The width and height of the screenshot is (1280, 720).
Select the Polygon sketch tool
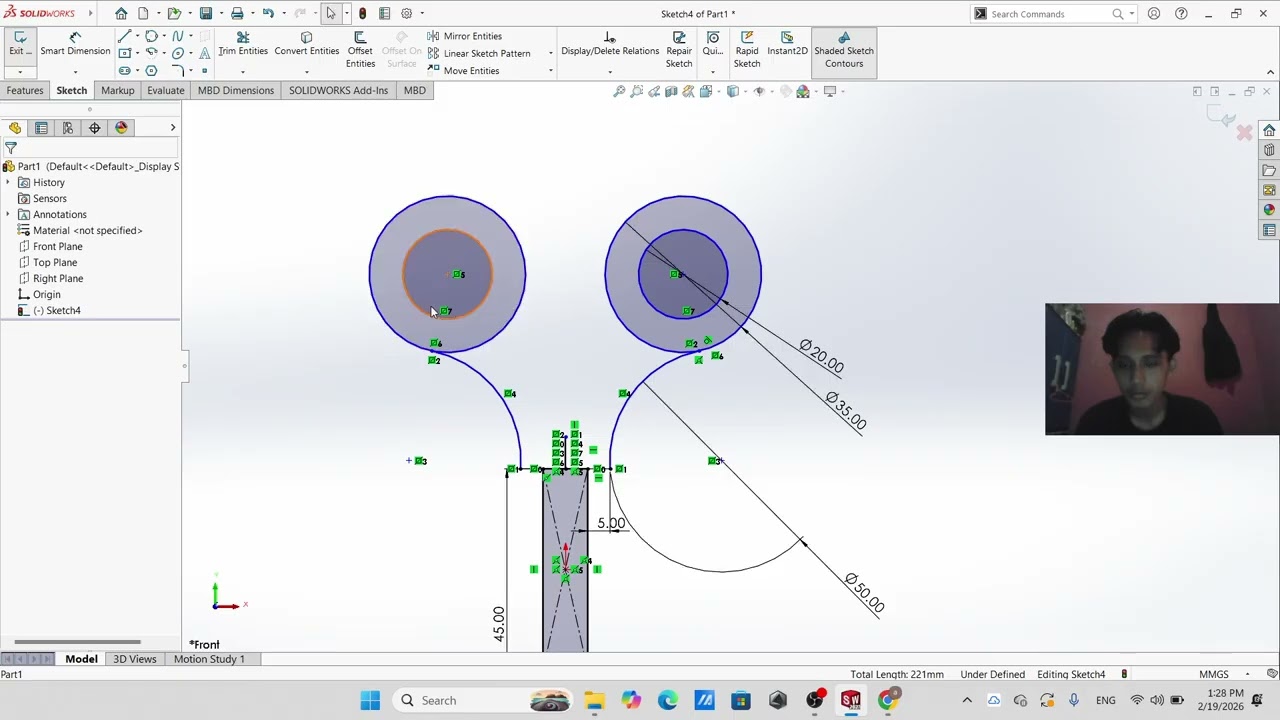[x=151, y=71]
